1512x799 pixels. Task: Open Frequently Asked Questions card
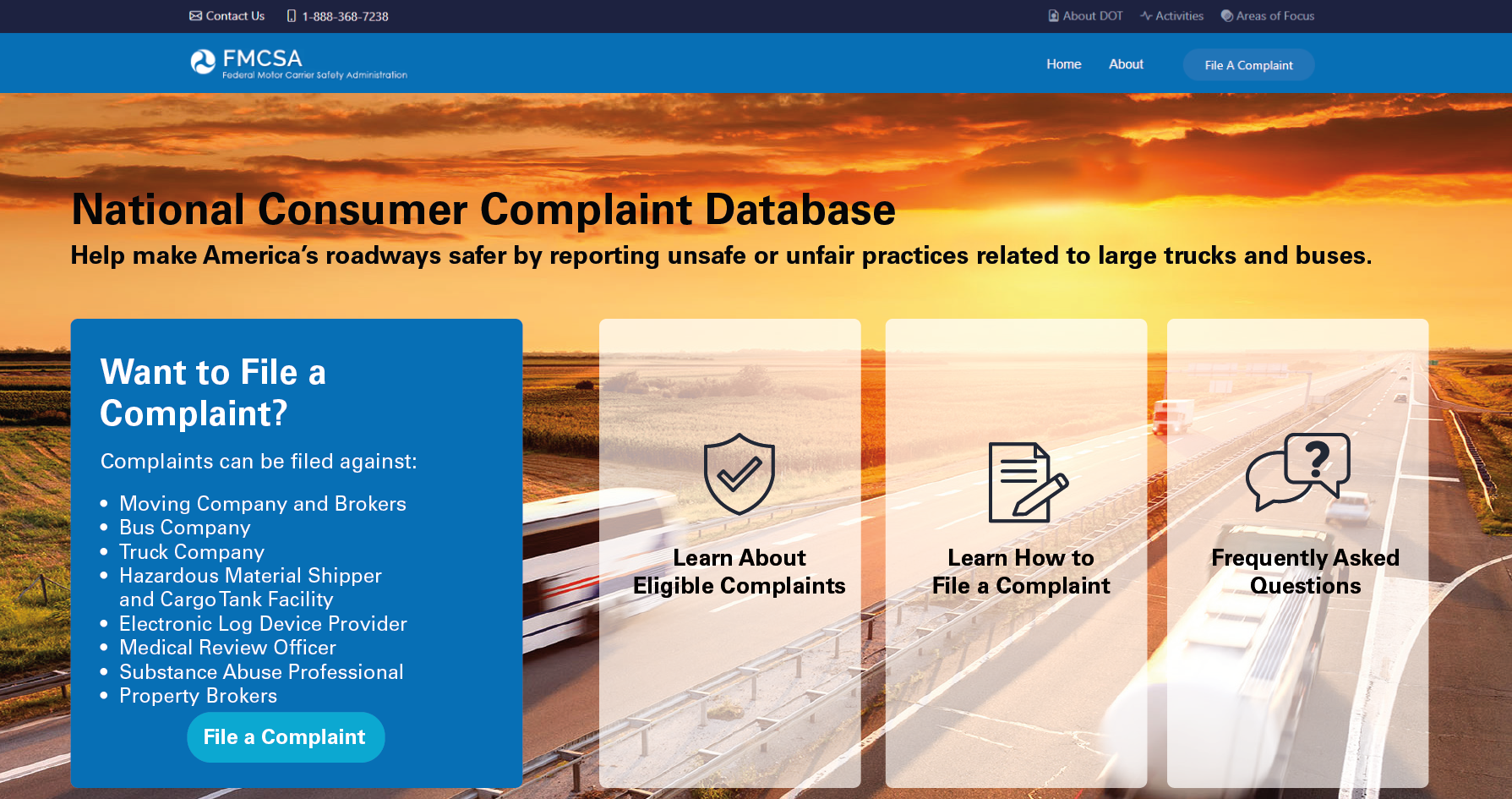coord(1298,553)
